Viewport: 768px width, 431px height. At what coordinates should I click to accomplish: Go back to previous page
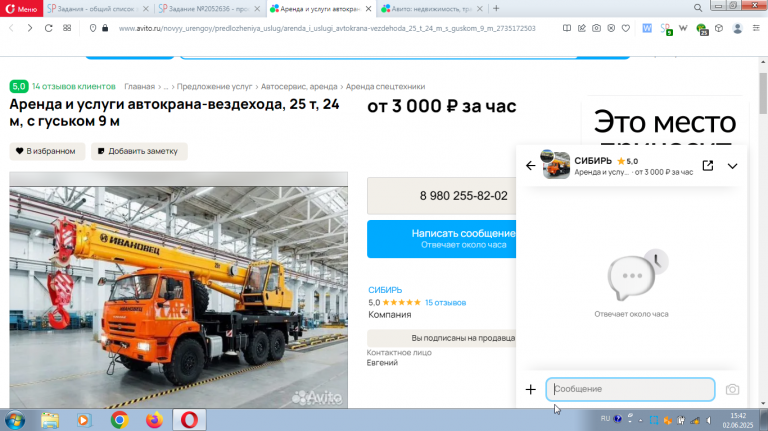[11, 28]
